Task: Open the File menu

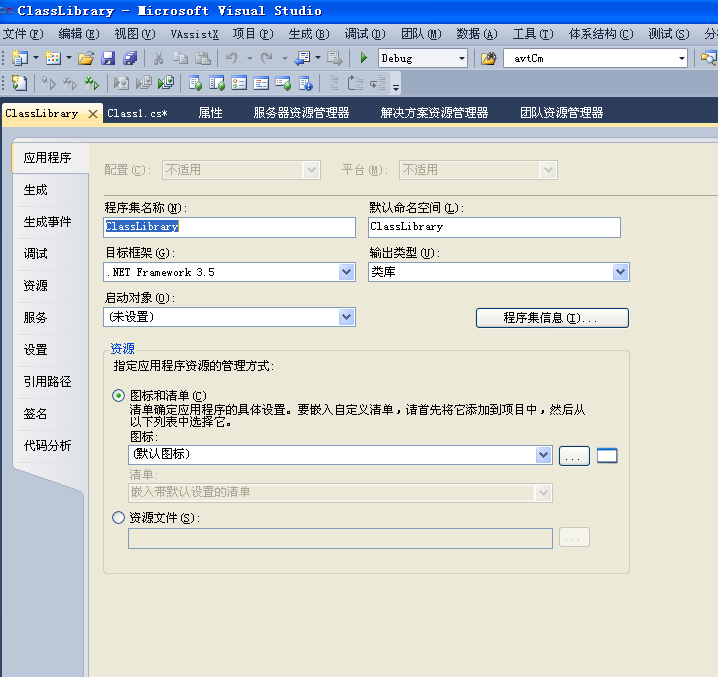Action: pos(23,34)
